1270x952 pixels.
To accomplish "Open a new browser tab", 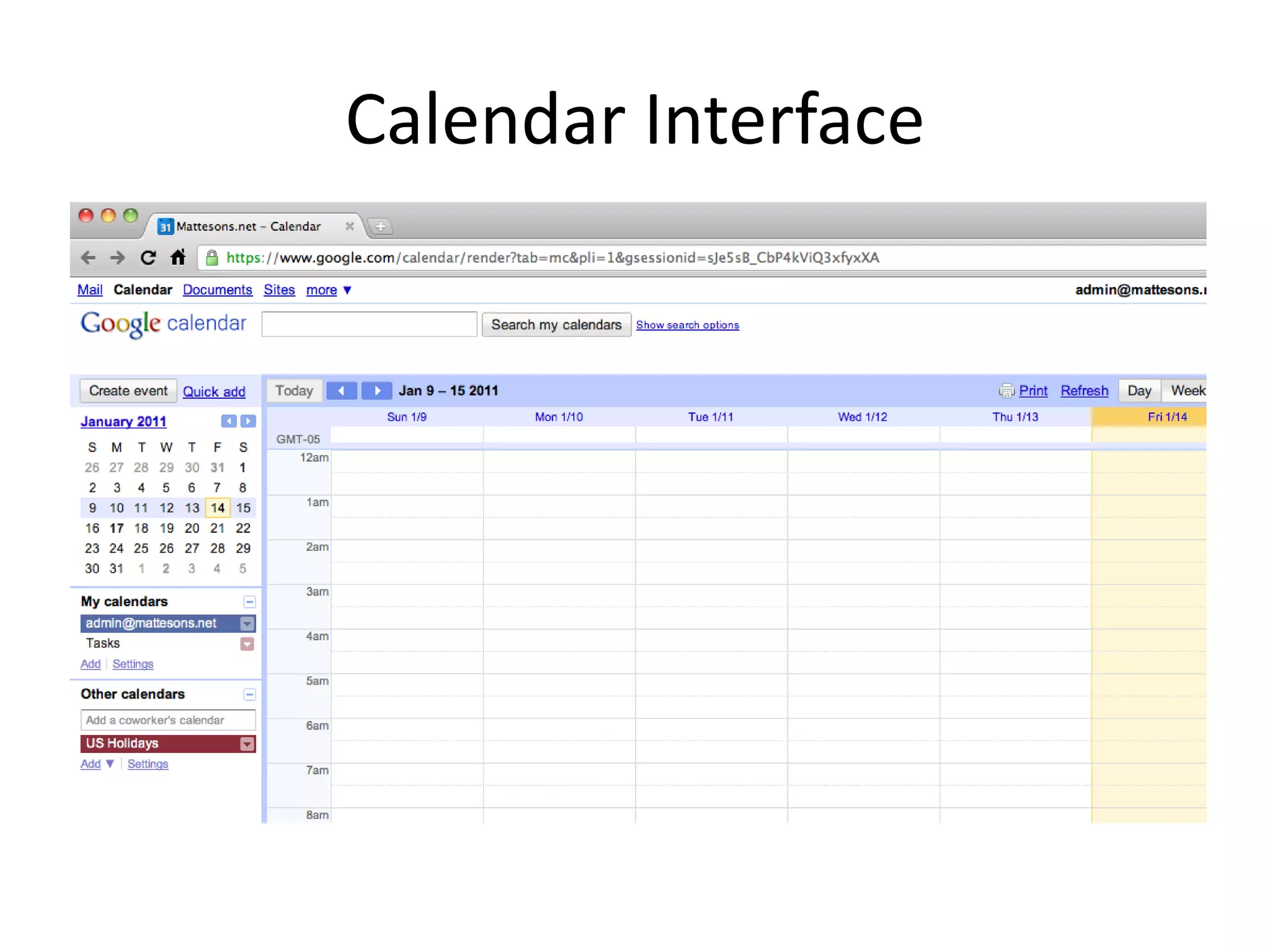I will [x=380, y=227].
